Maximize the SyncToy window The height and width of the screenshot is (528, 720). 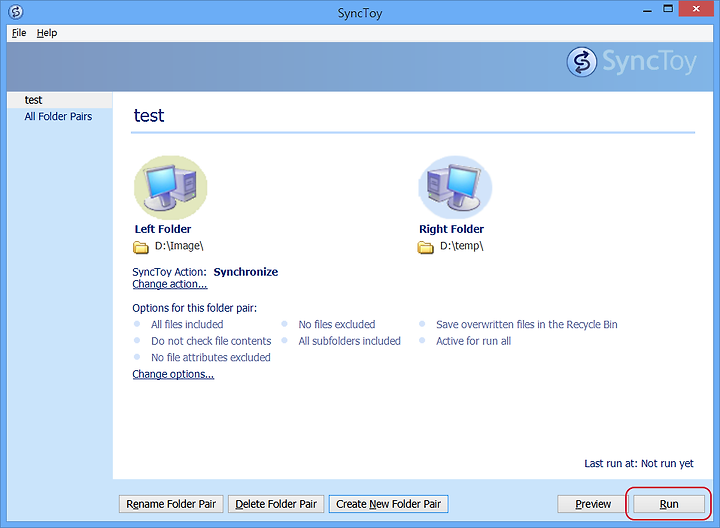tap(668, 10)
